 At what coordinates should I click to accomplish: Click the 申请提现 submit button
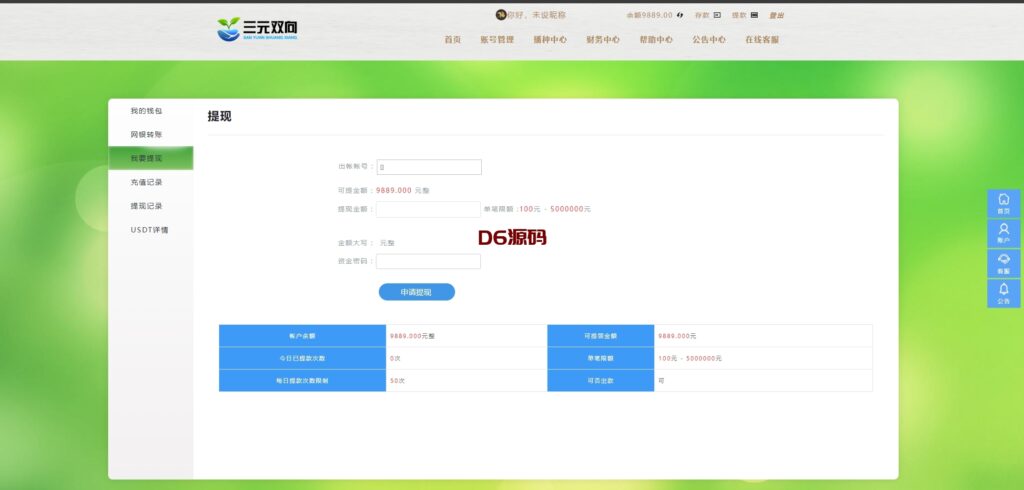[x=417, y=292]
